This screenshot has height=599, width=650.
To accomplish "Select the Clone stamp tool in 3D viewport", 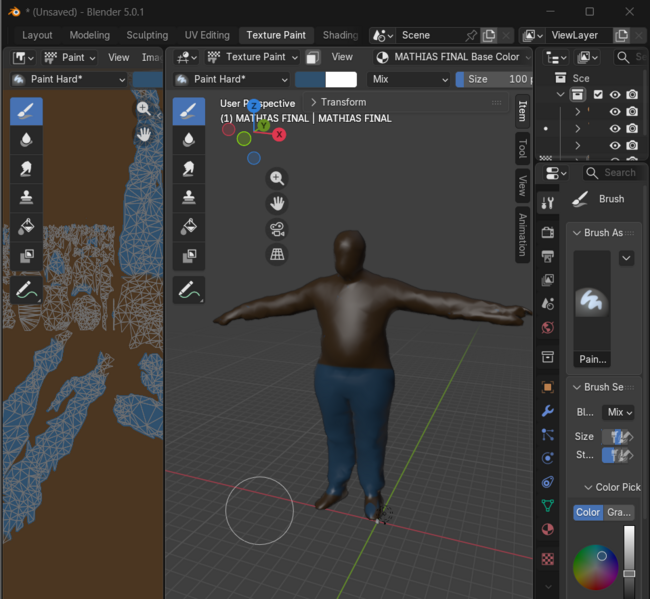I will pos(189,198).
